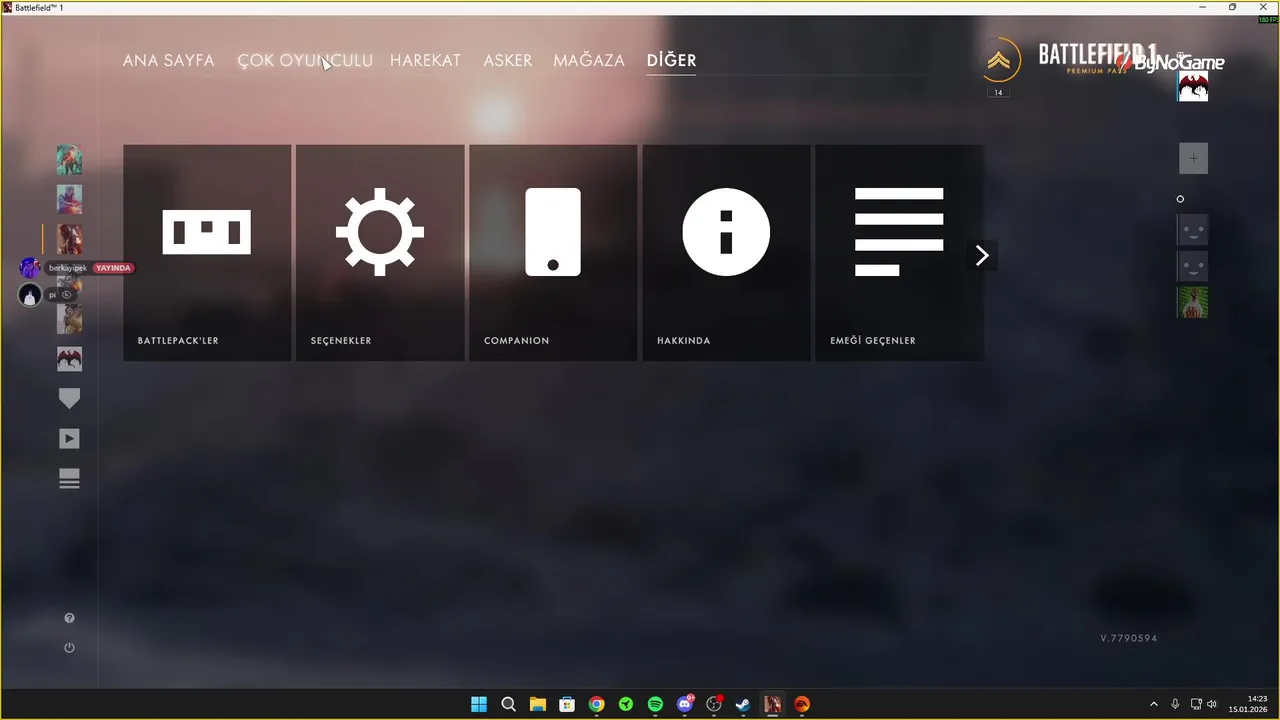Open the Hakkında info tile

tap(726, 253)
